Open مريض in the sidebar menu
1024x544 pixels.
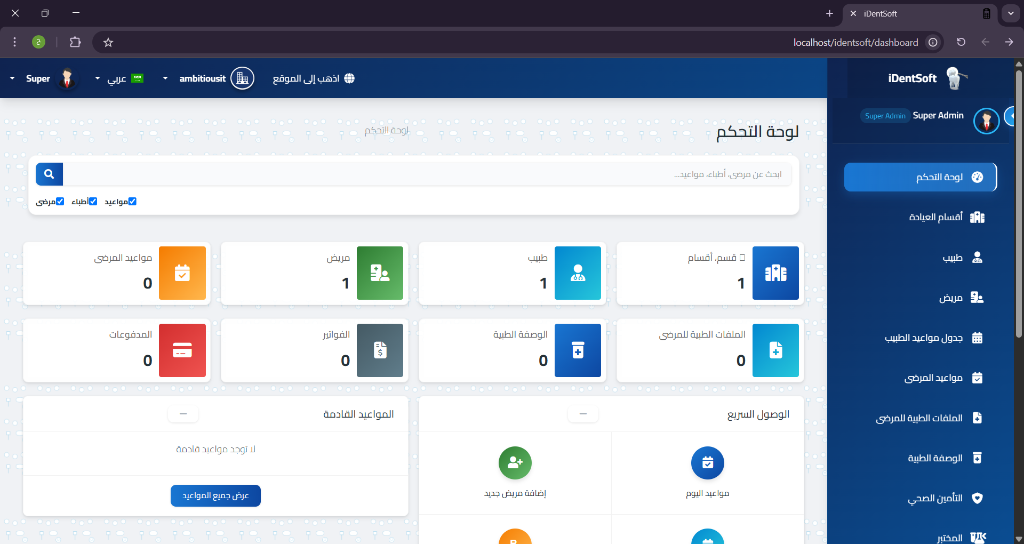920,298
